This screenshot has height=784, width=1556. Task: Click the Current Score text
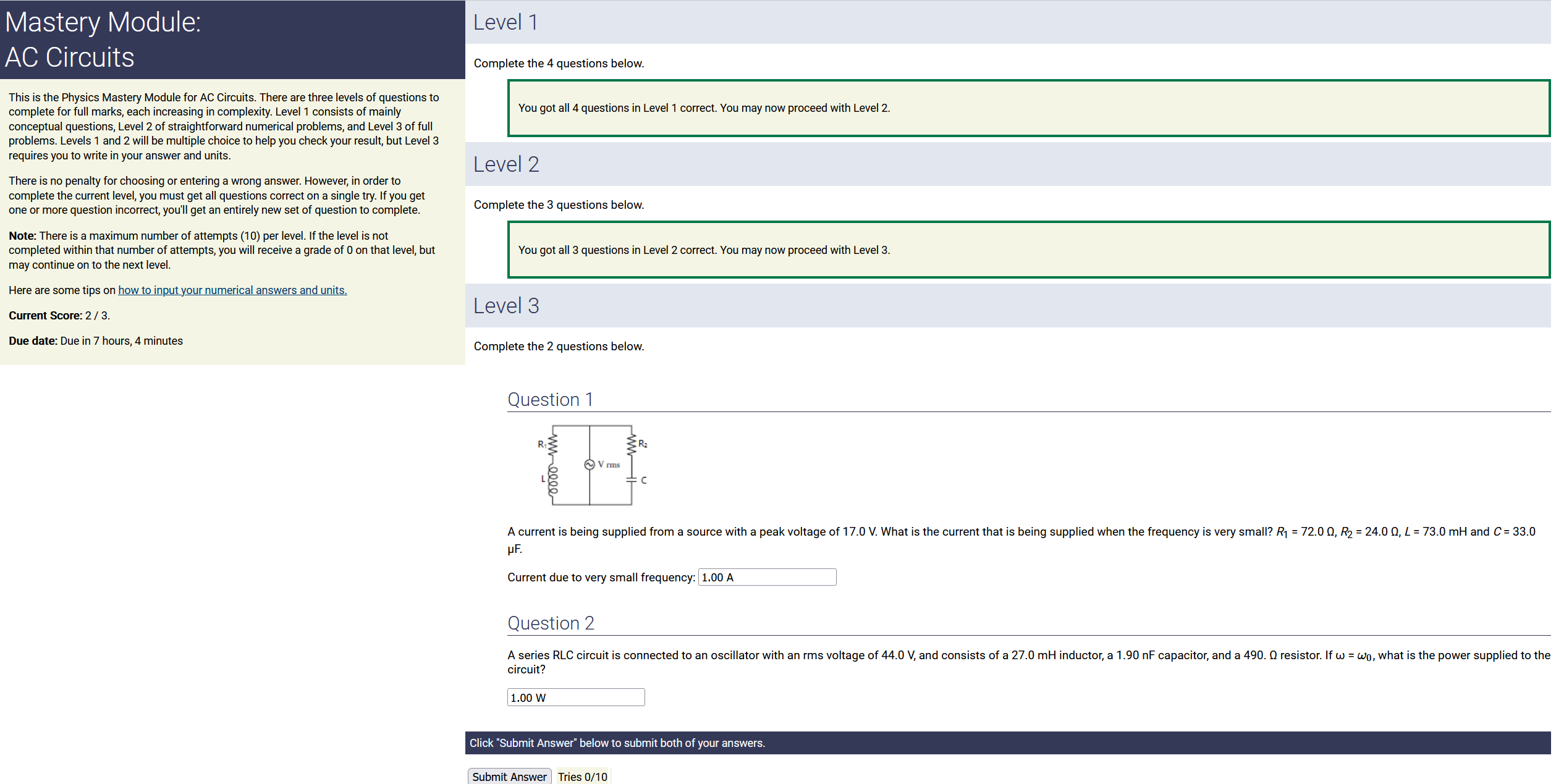[59, 316]
